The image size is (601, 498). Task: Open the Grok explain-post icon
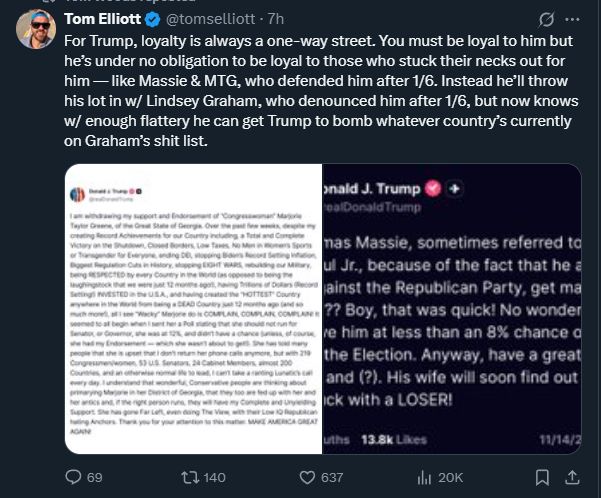pyautogui.click(x=546, y=19)
